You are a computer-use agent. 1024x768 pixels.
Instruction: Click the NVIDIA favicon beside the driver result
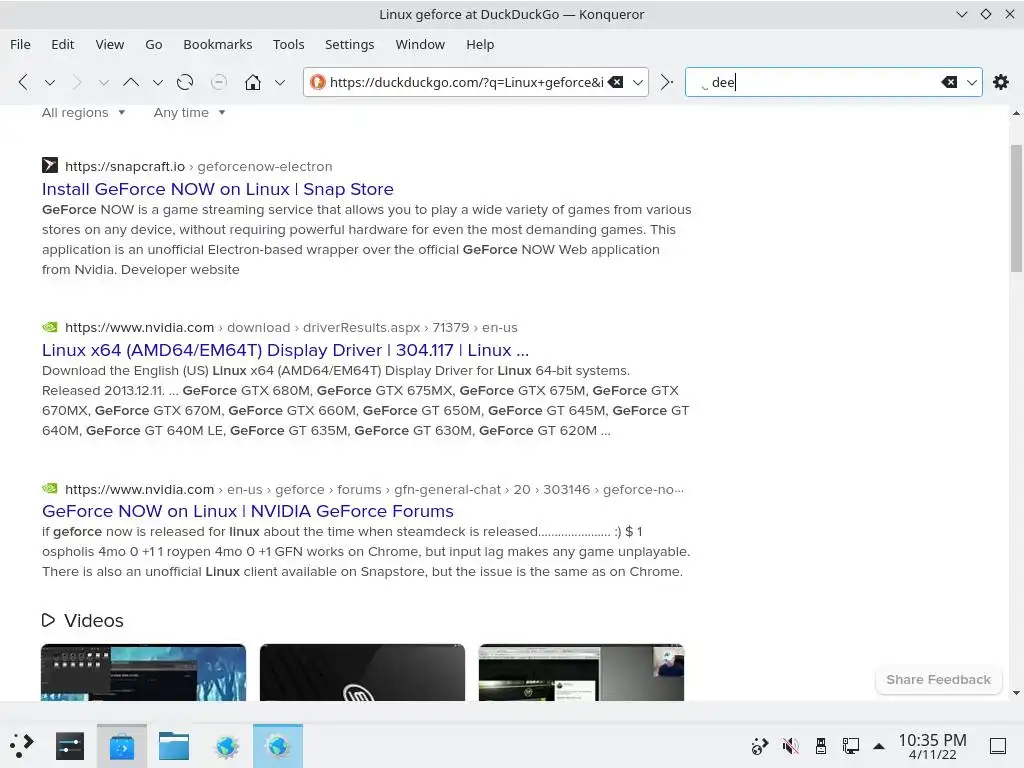click(50, 327)
